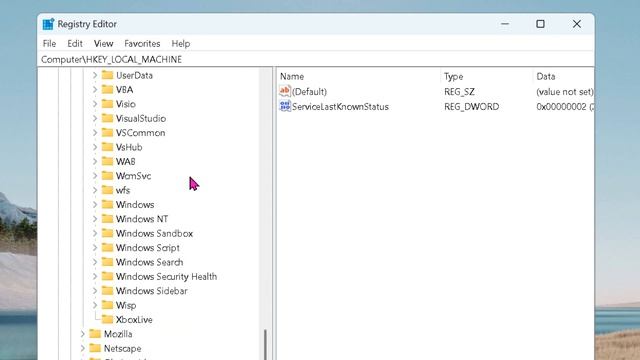Select the wfs folder icon
640x360 pixels.
107,190
